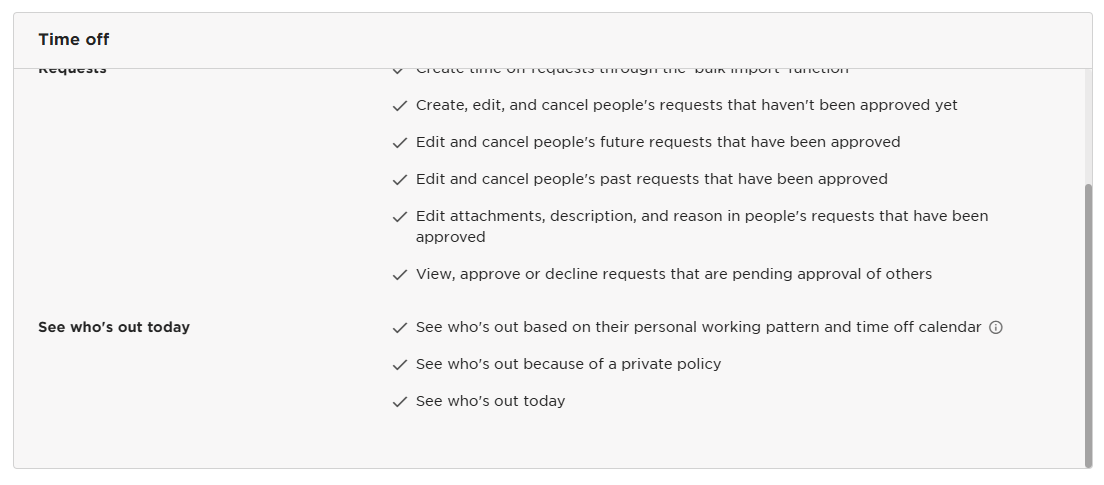Click checkmark beside 'View, approve or decline requests'
The width and height of the screenshot is (1104, 485).
pos(400,275)
